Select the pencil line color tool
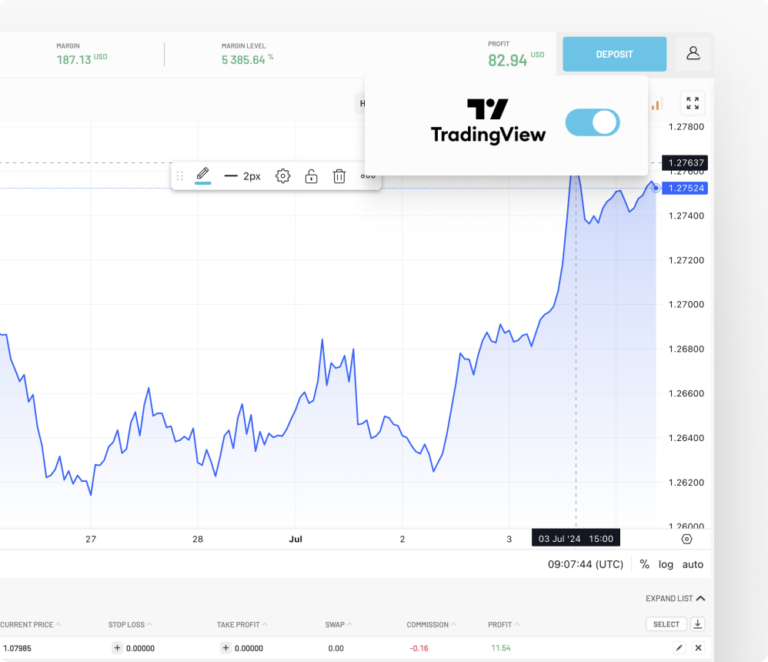The height and width of the screenshot is (662, 768). [203, 175]
